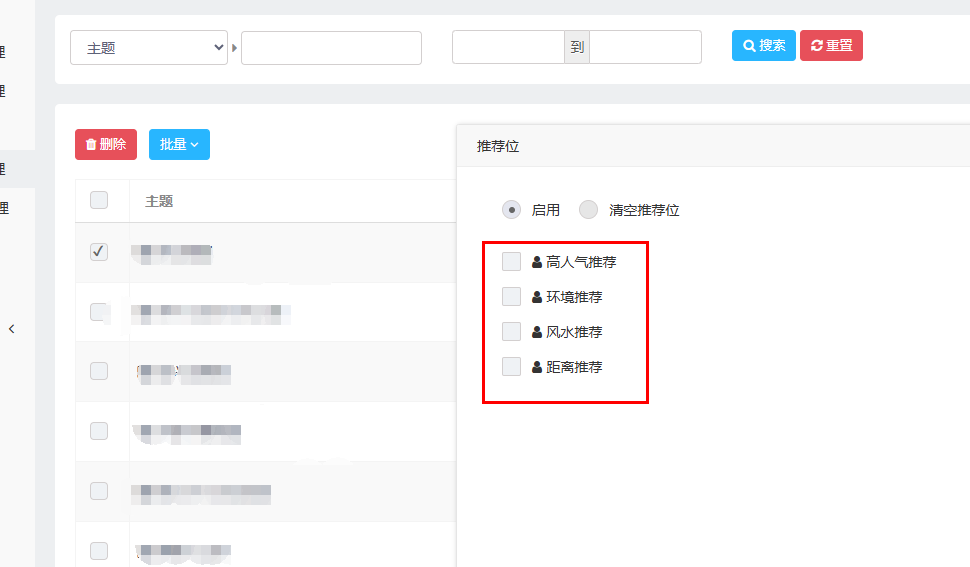Screen dimensions: 970x567
Task: Click the person icon beside 风水推荐
Action: pos(537,332)
